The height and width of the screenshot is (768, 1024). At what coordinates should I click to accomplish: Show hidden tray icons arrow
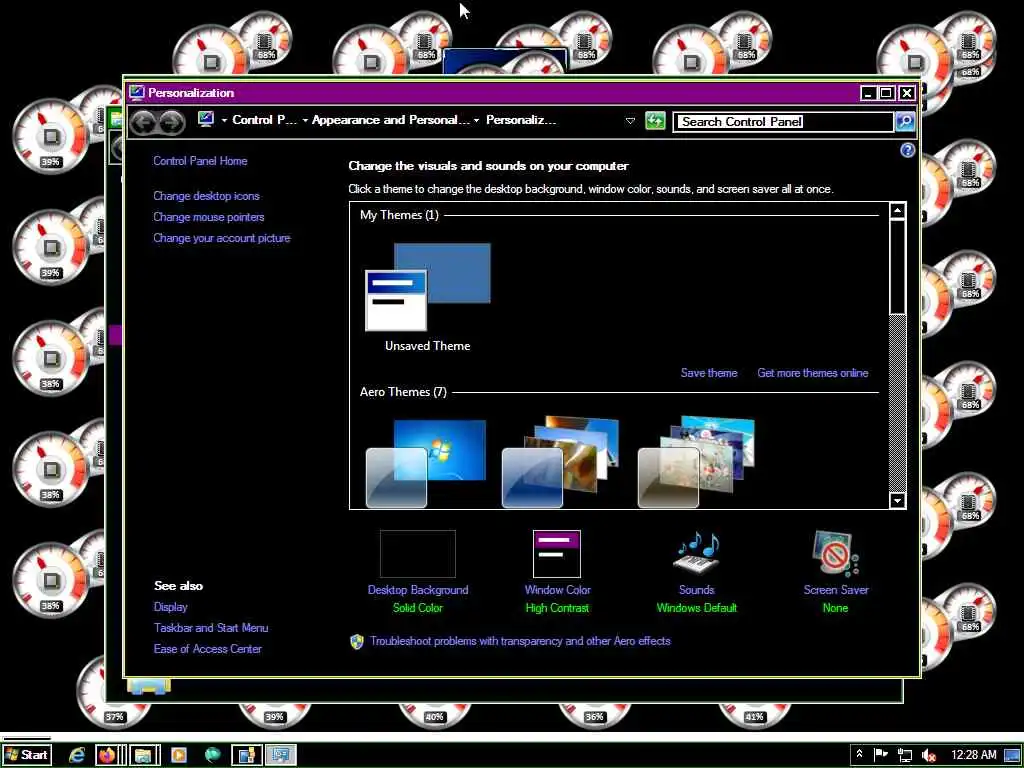tap(859, 754)
